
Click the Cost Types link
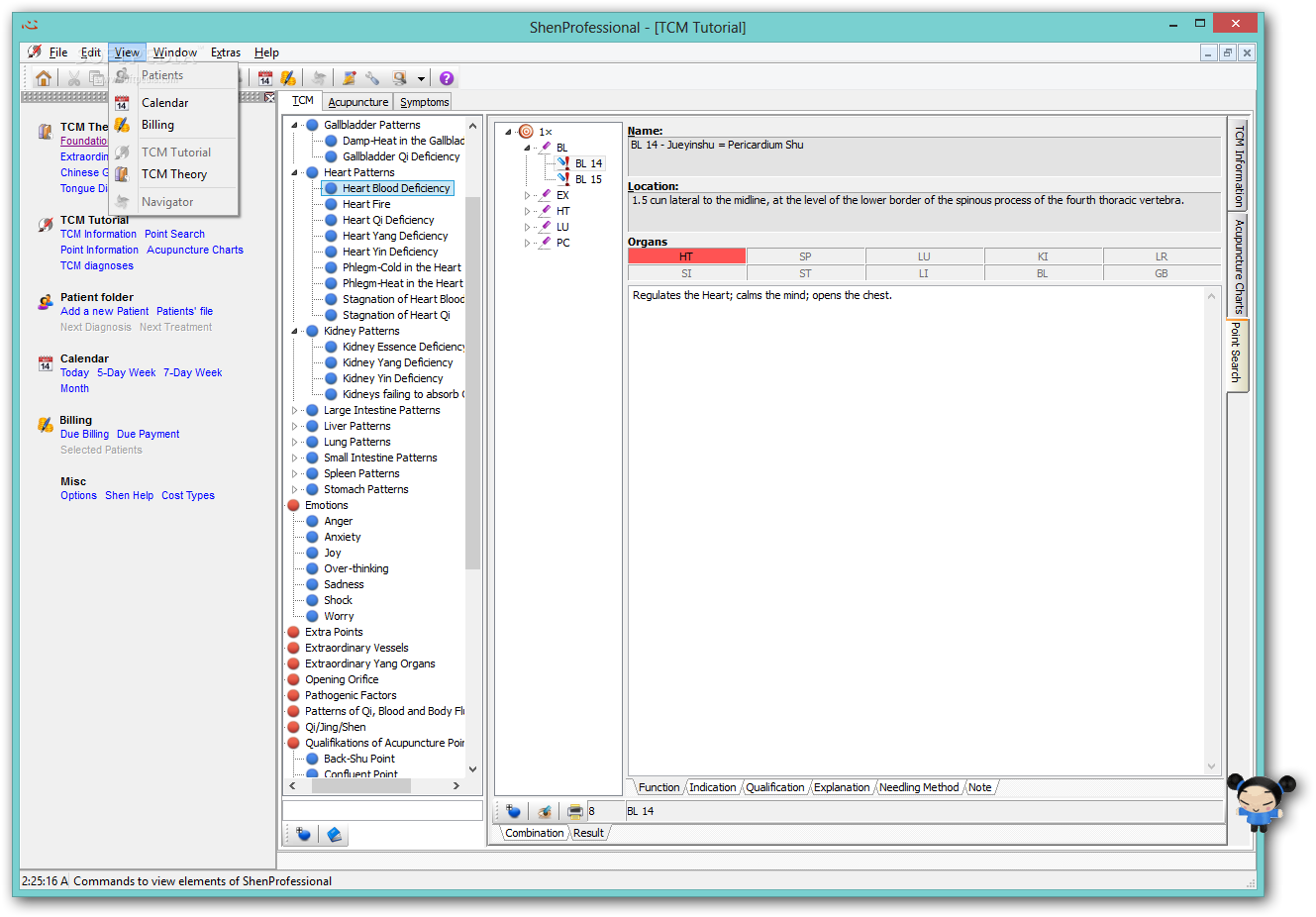[188, 495]
